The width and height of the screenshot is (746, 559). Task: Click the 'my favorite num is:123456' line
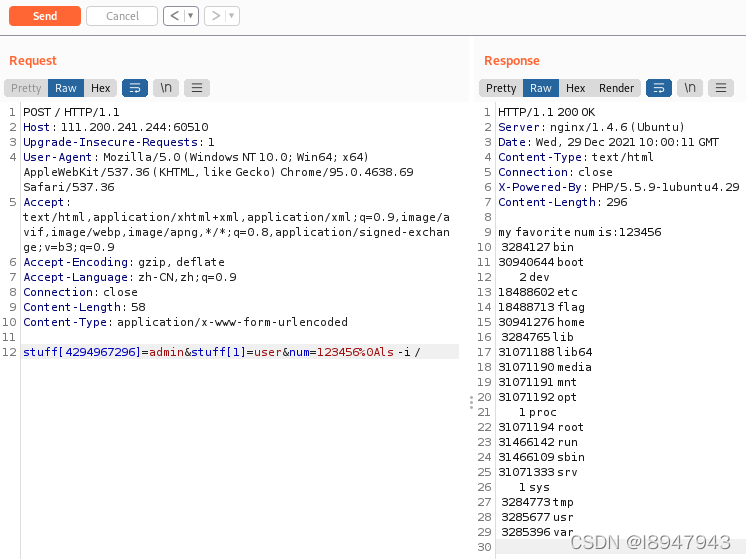(x=579, y=232)
